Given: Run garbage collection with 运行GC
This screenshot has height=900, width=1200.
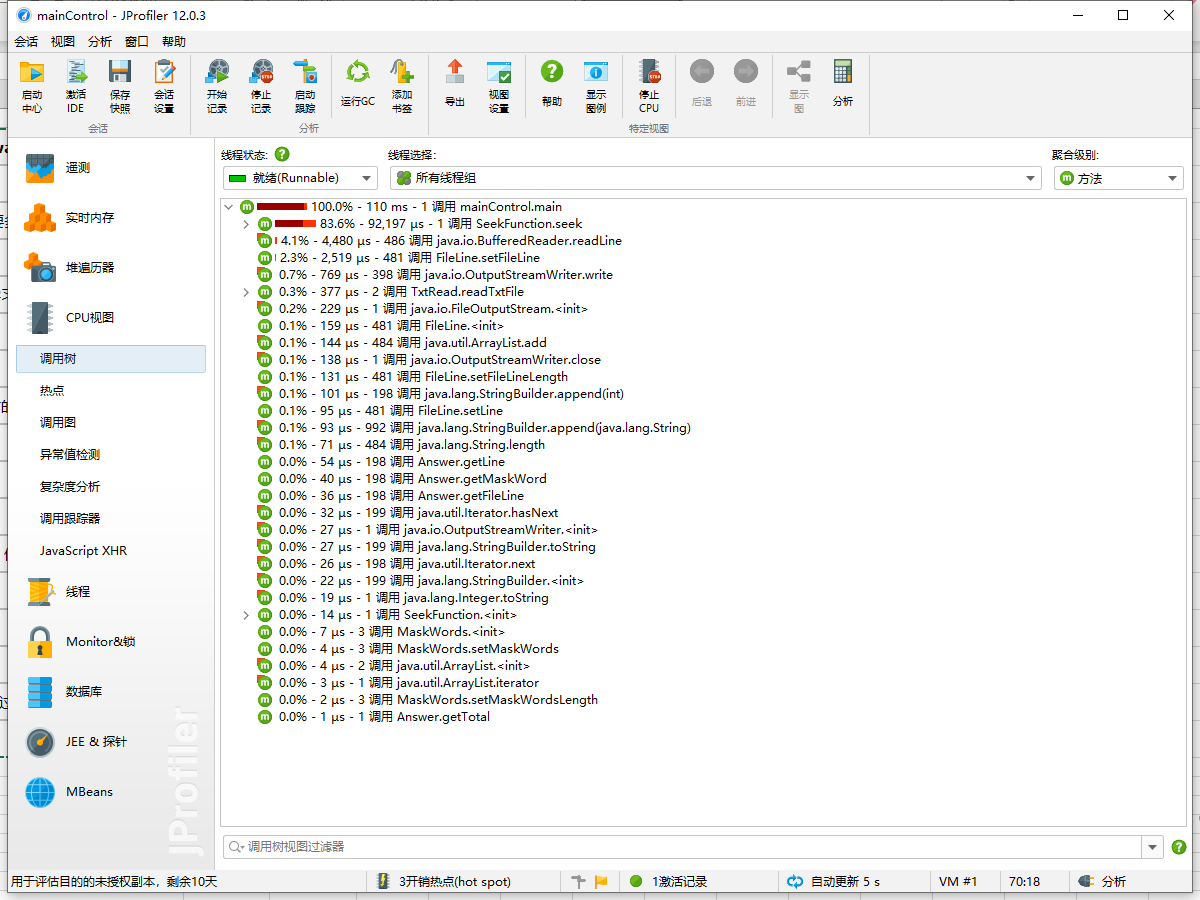Looking at the screenshot, I should click(x=358, y=86).
